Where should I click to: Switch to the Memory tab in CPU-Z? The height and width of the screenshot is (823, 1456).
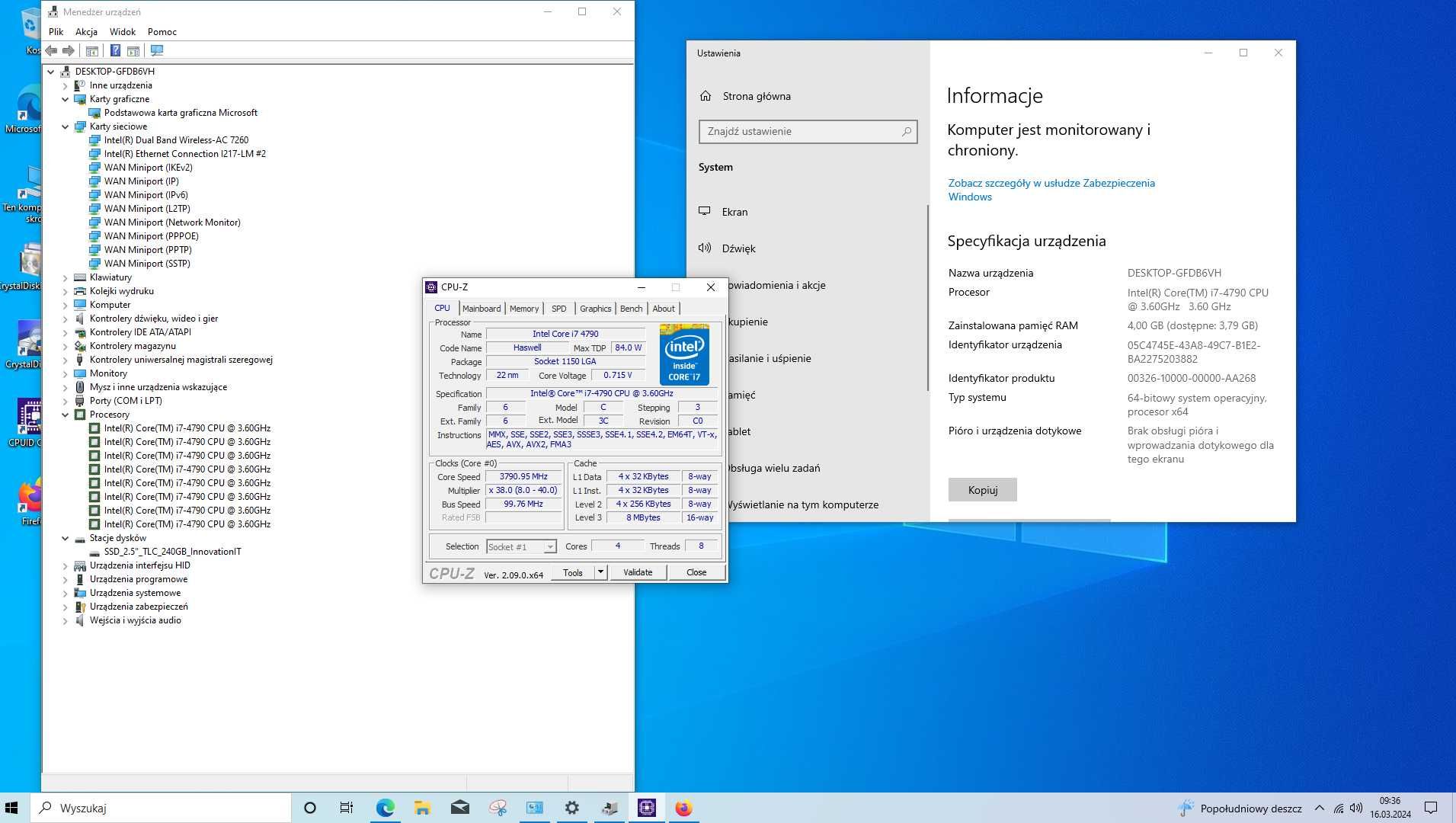click(524, 309)
